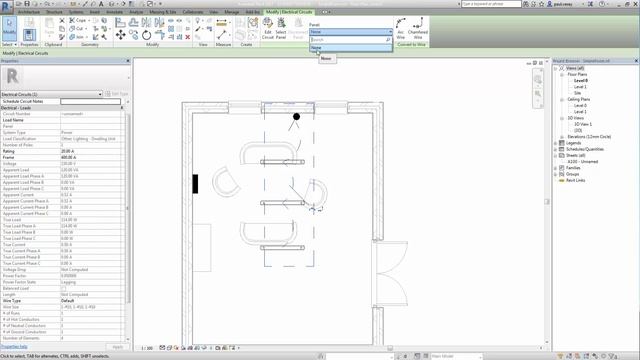The width and height of the screenshot is (640, 360).
Task: Click the Aligned Dimension measure icon
Action: pos(222,22)
